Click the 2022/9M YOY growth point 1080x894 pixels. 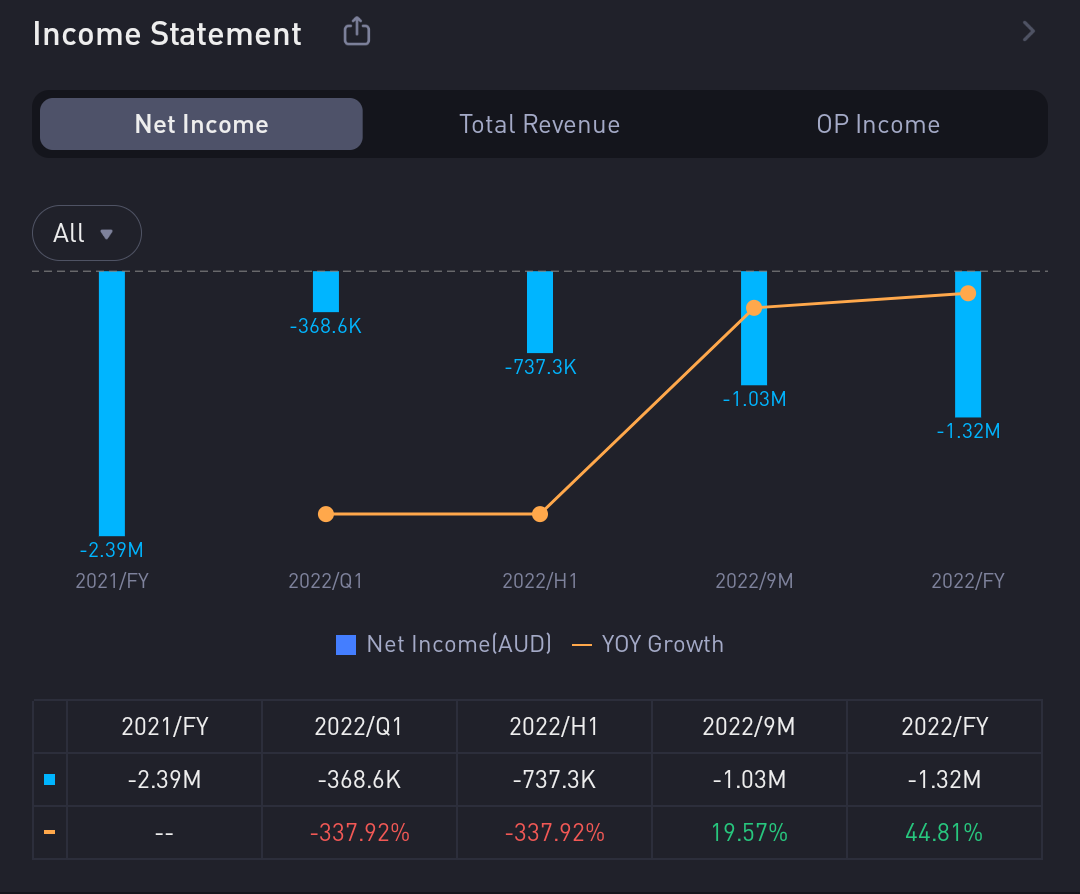pyautogui.click(x=754, y=308)
